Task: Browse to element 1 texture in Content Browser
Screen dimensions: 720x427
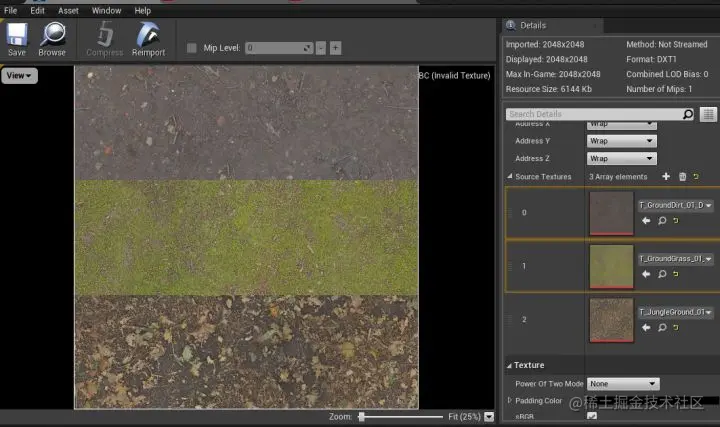Action: coord(662,274)
